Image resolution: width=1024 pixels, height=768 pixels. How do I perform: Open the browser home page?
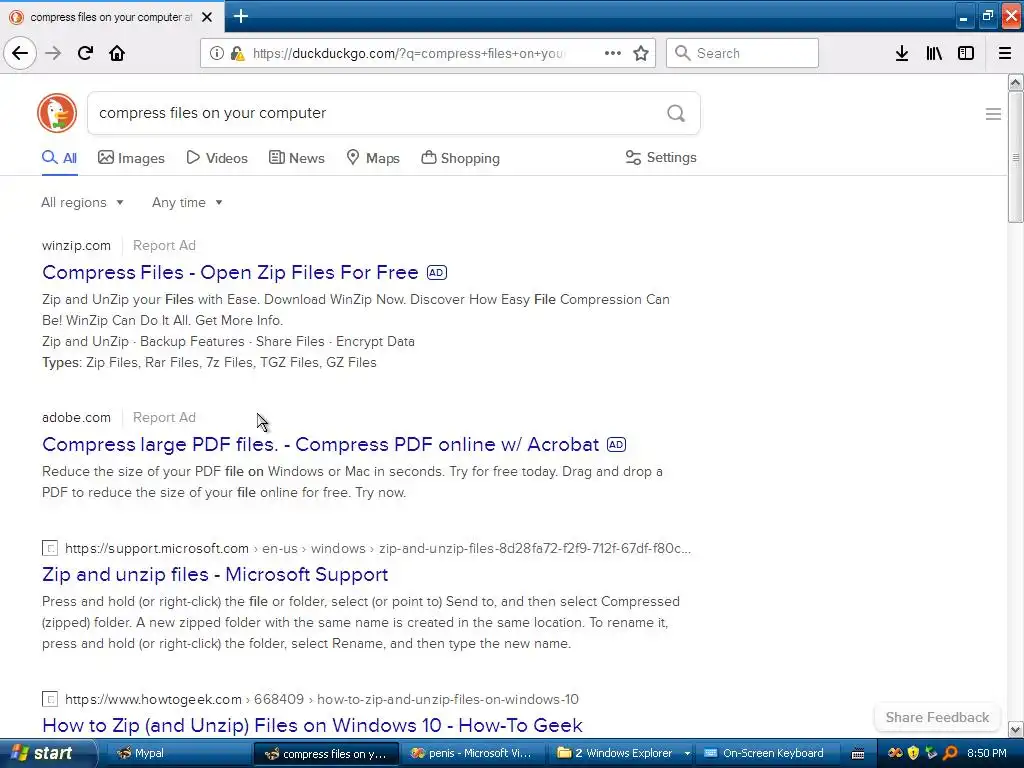coord(117,53)
